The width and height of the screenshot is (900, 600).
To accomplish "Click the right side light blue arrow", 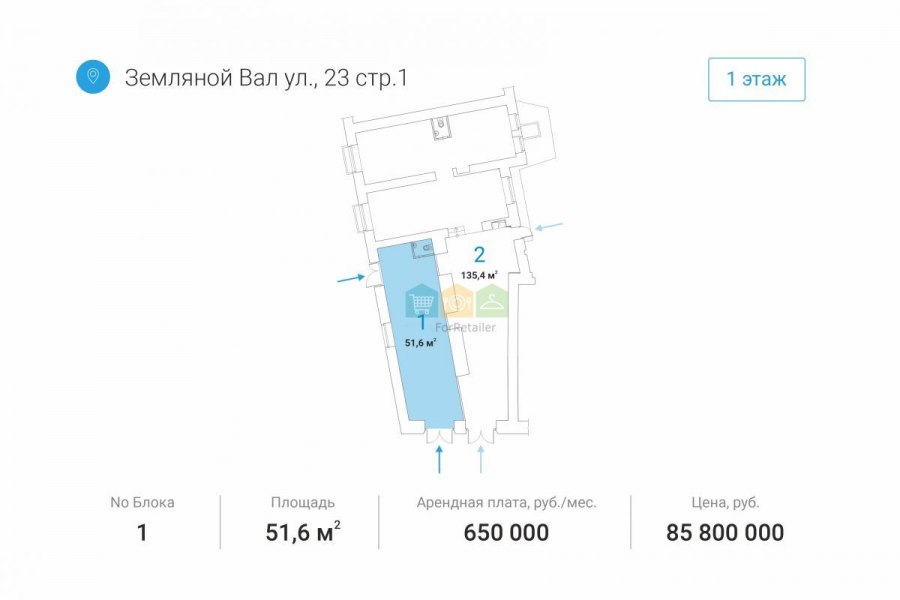I will [x=549, y=226].
